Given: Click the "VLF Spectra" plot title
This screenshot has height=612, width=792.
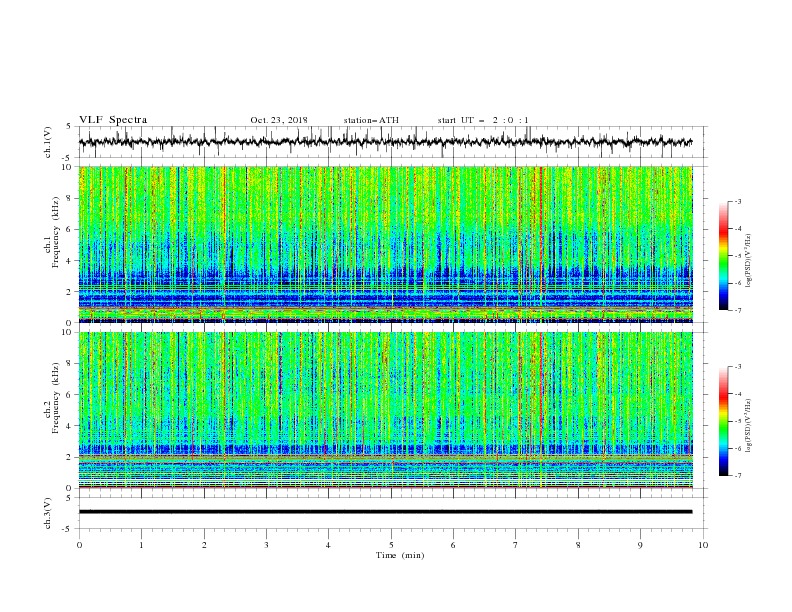Looking at the screenshot, I should pyautogui.click(x=113, y=120).
